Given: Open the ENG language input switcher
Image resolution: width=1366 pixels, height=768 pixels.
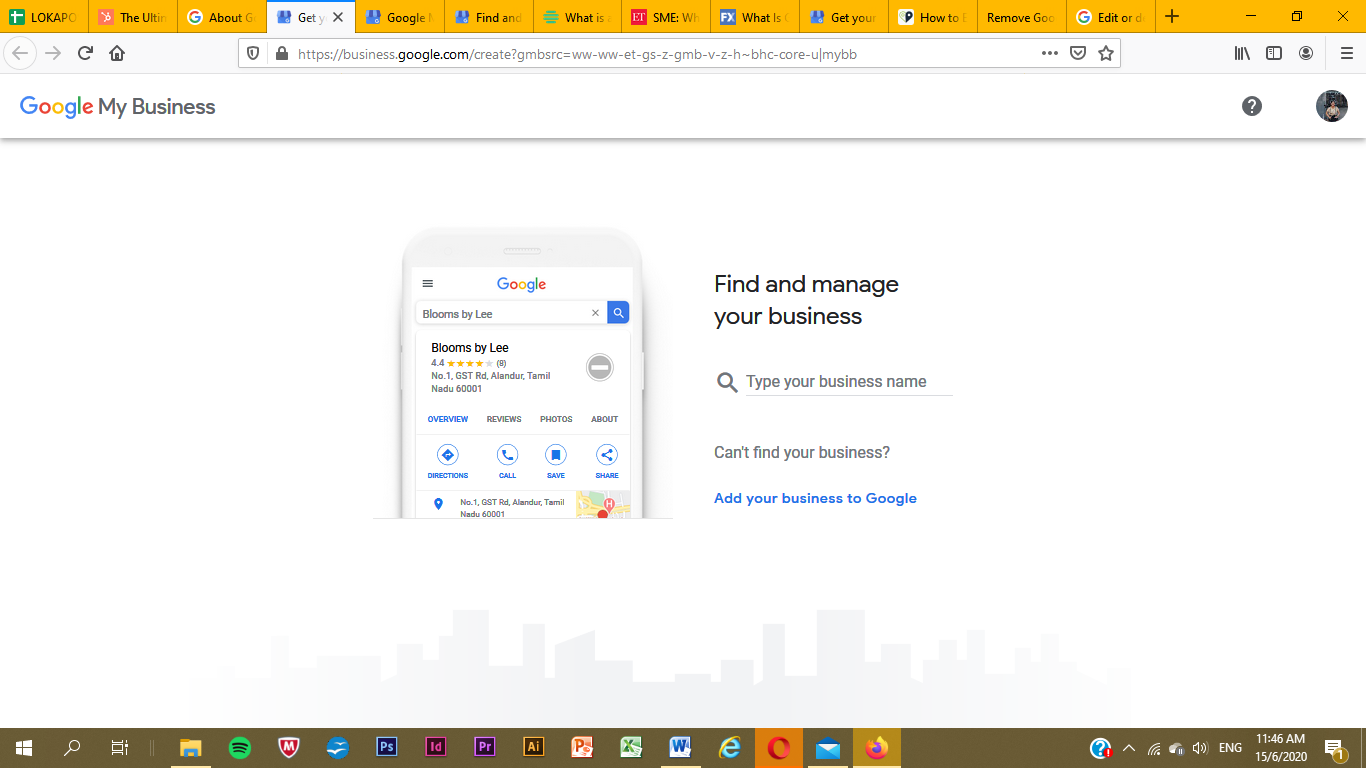Looking at the screenshot, I should tap(1230, 748).
